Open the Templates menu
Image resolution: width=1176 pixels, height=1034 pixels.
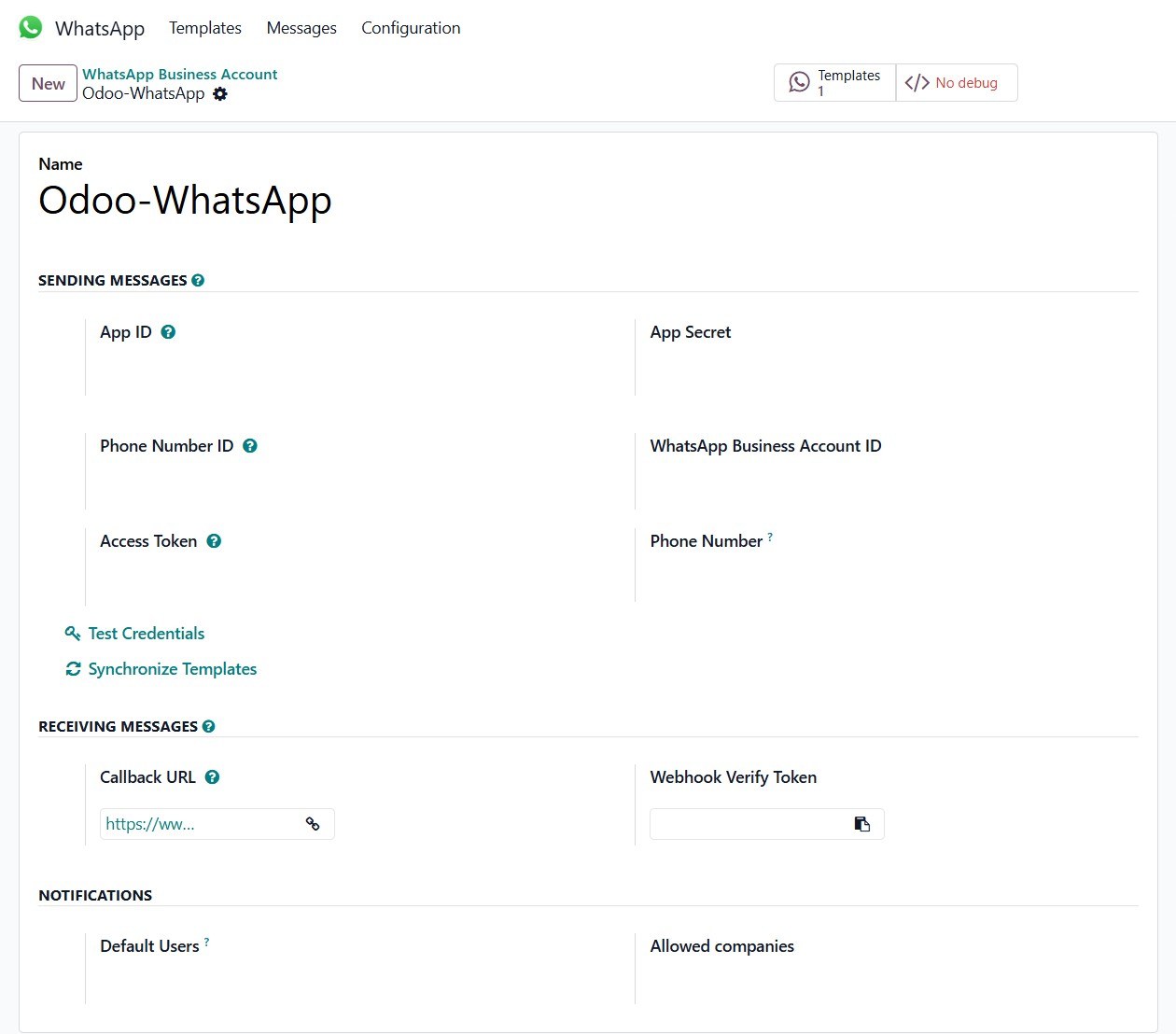[205, 28]
